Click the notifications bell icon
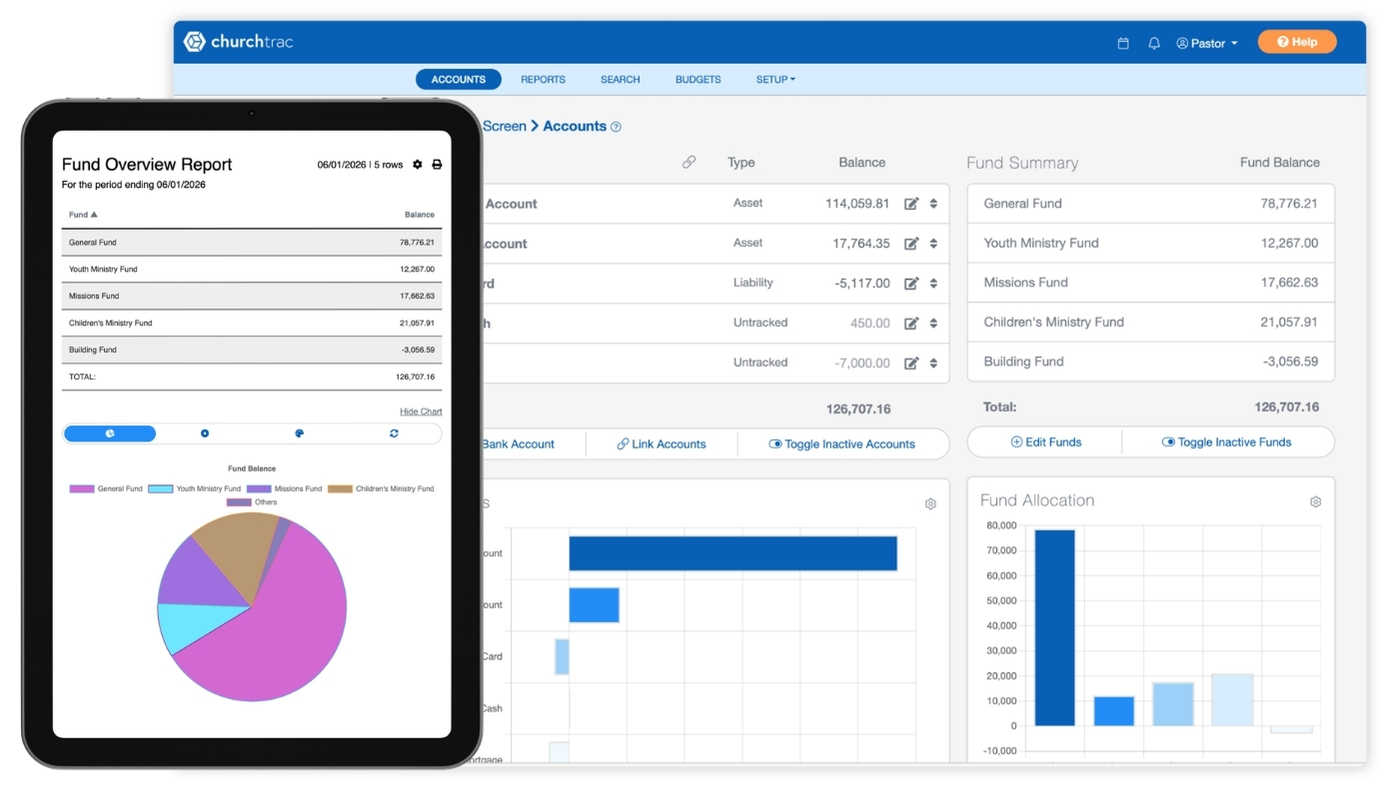 tap(1154, 43)
